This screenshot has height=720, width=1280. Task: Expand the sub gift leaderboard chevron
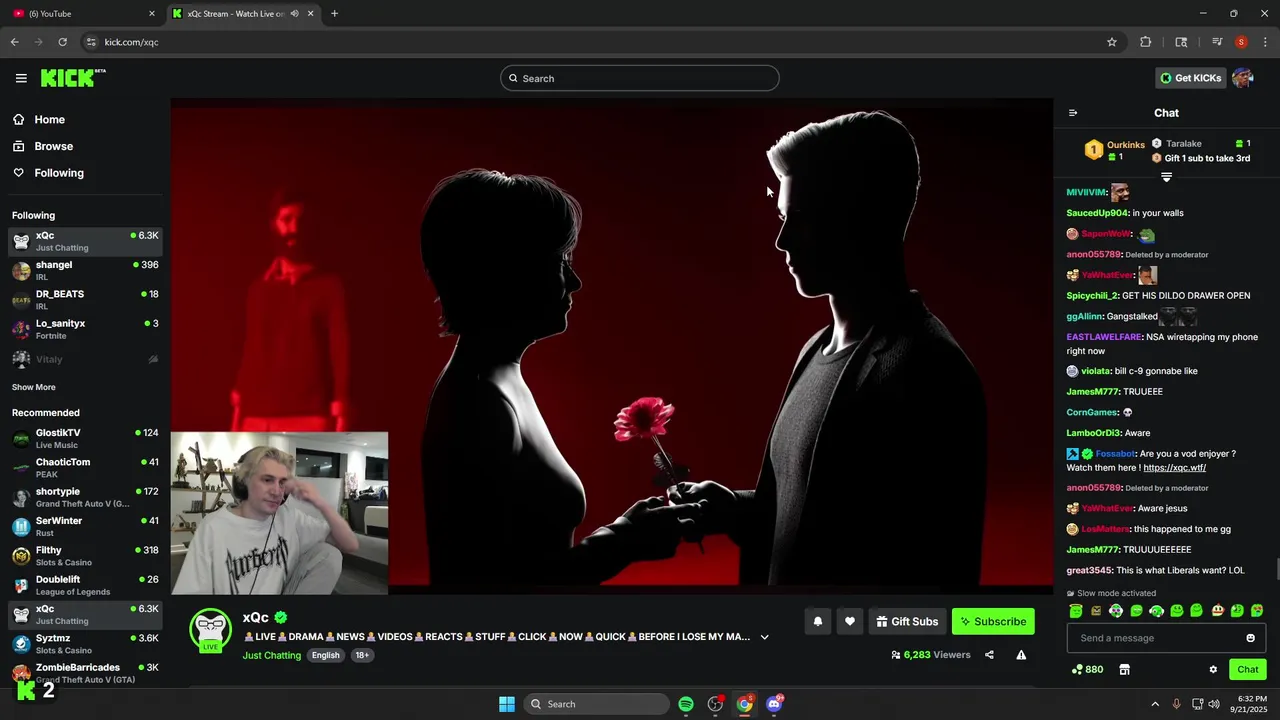(x=1166, y=177)
